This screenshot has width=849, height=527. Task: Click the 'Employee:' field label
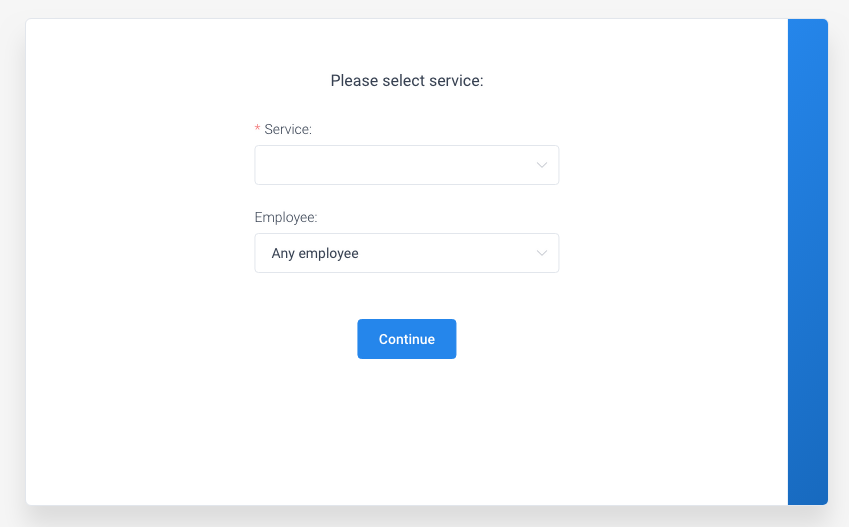(286, 217)
